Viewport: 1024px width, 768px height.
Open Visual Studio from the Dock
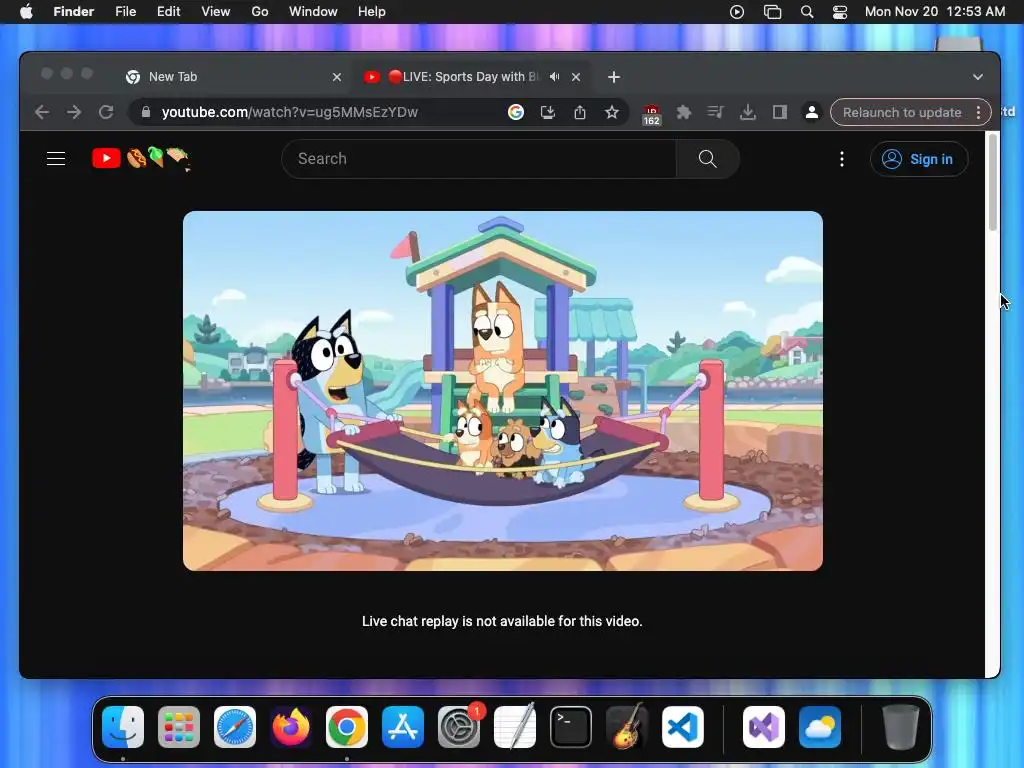(764, 727)
